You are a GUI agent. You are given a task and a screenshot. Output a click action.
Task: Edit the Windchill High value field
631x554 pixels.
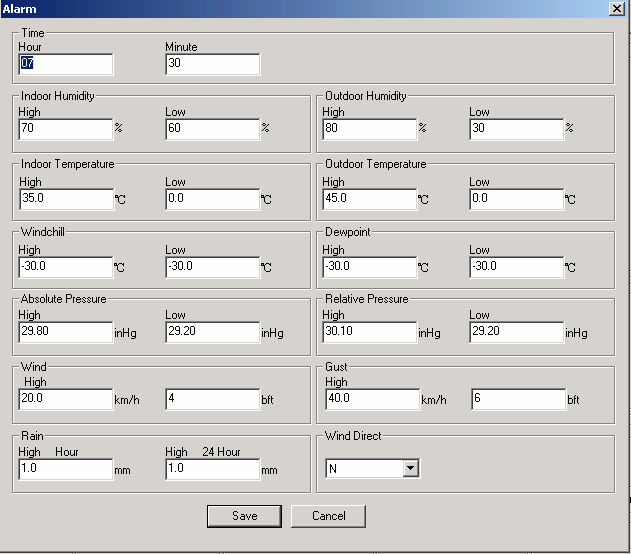[66, 267]
